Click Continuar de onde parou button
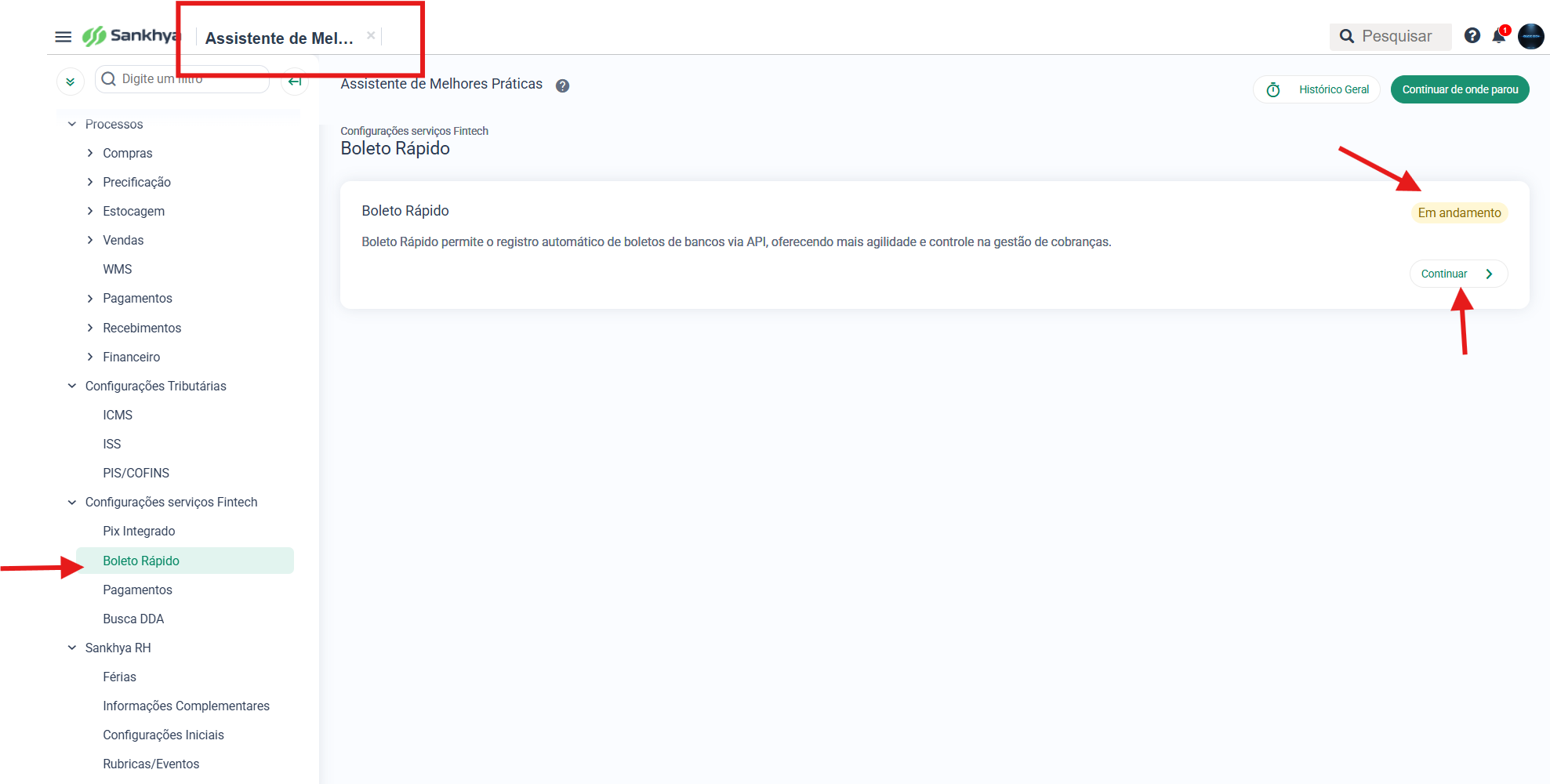Viewport: 1550px width, 784px height. click(x=1460, y=89)
